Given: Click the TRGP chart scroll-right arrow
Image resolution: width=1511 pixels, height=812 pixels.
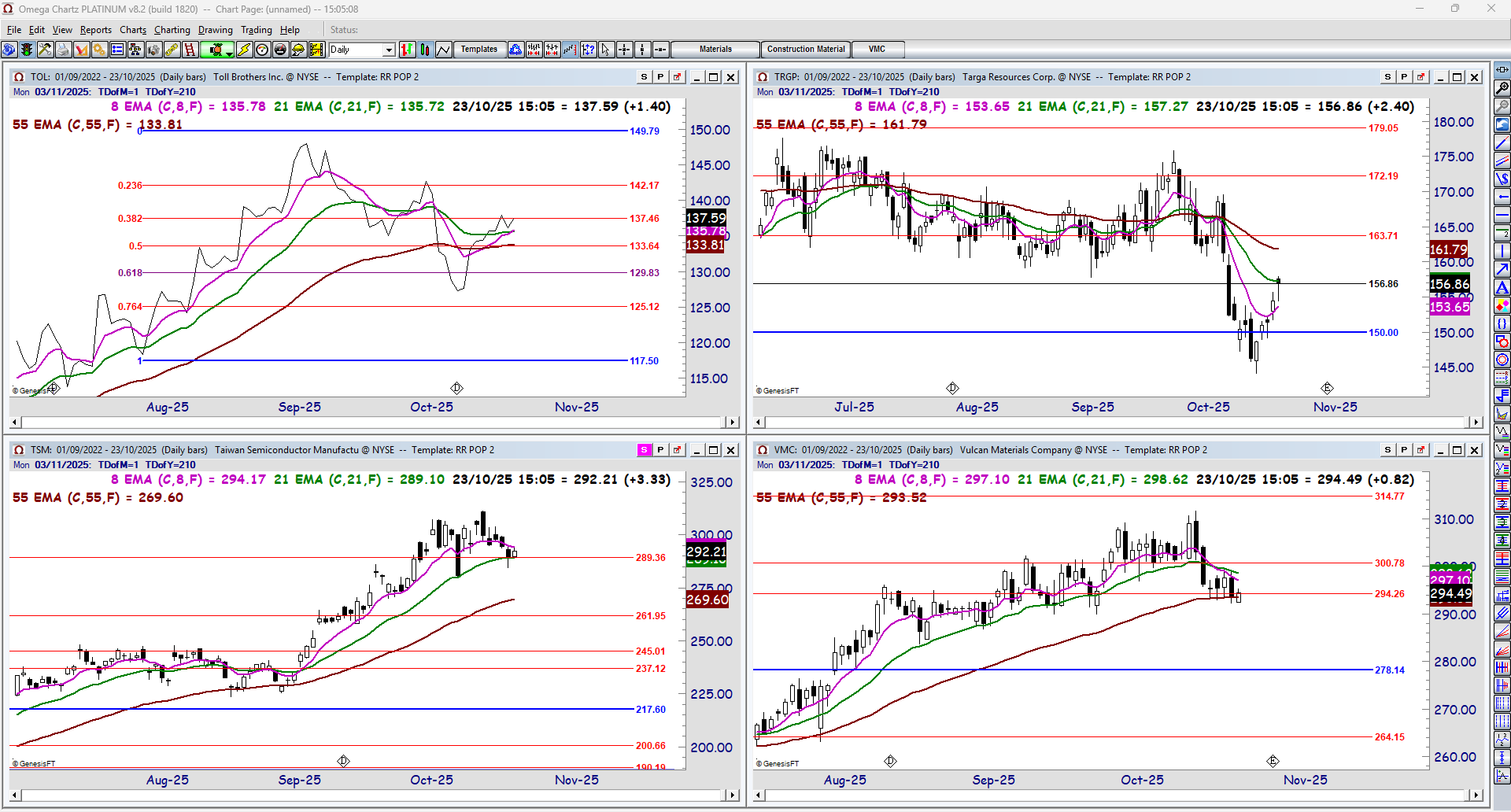Looking at the screenshot, I should click(x=1476, y=423).
